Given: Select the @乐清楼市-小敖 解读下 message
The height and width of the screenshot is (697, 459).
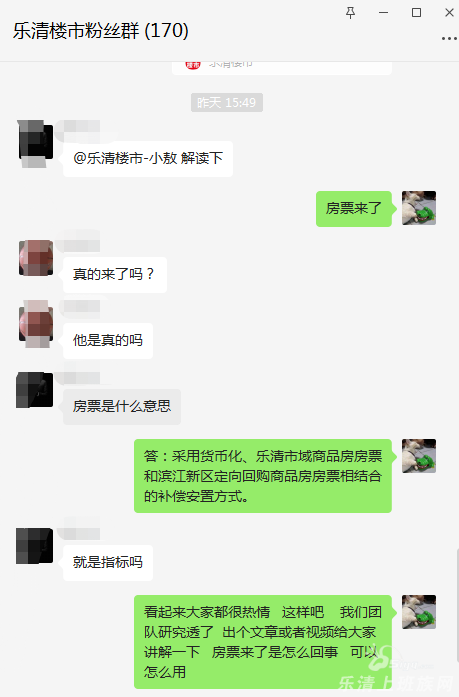Looking at the screenshot, I should pos(148,159).
